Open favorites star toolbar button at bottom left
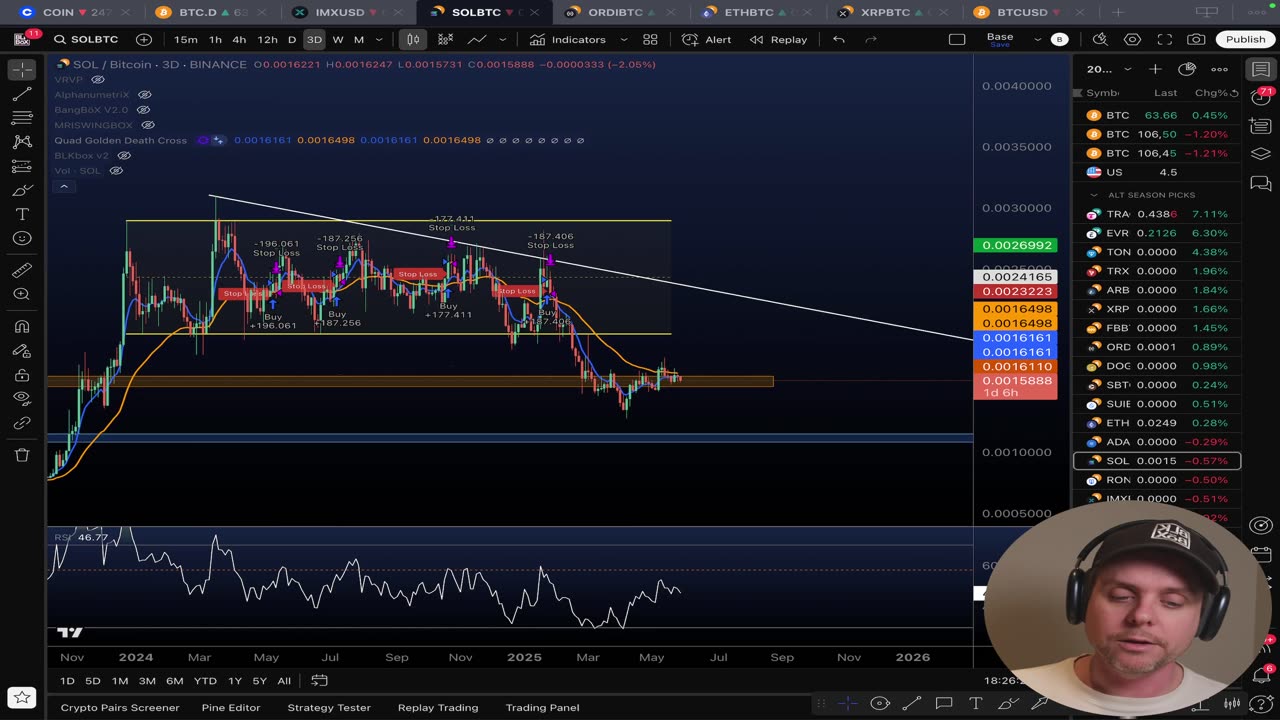 coord(21,697)
